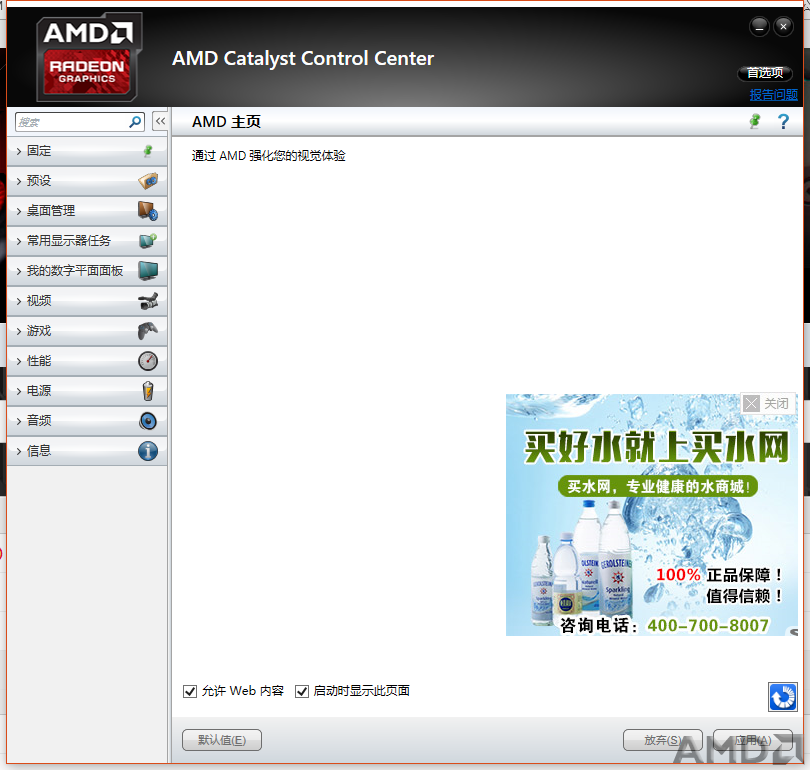Click the AMD Radeon Graphics logo
Screen dimensions: 810x770
(x=89, y=57)
